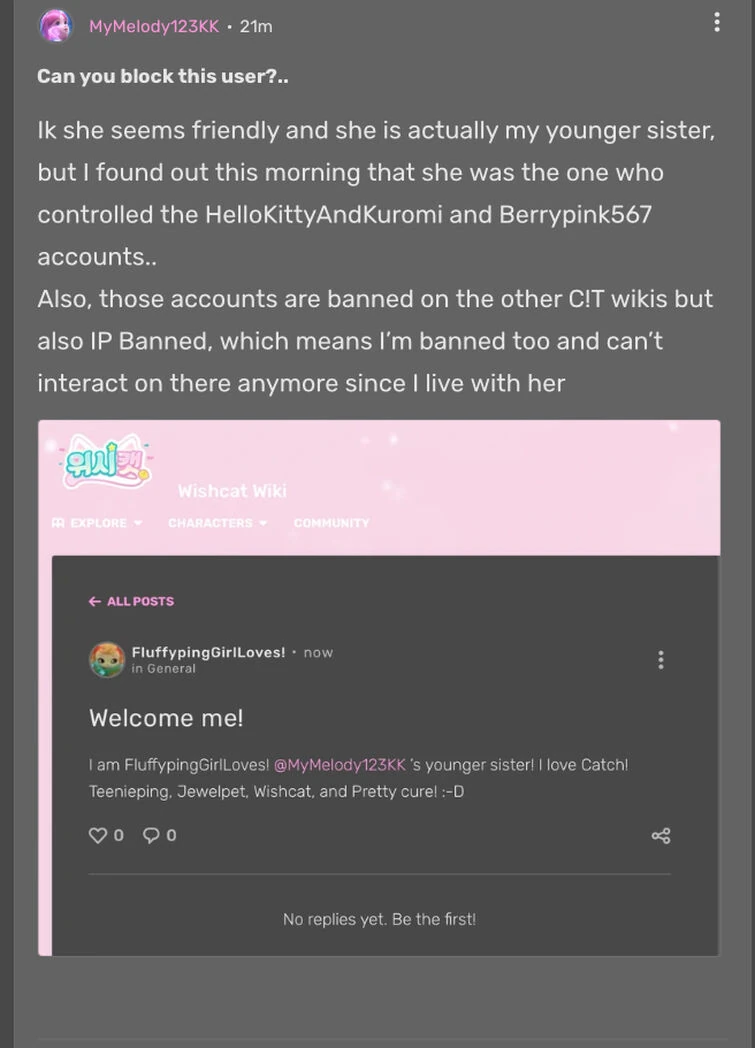Click the map icon beside EXPLORE
The image size is (755, 1048).
click(57, 522)
